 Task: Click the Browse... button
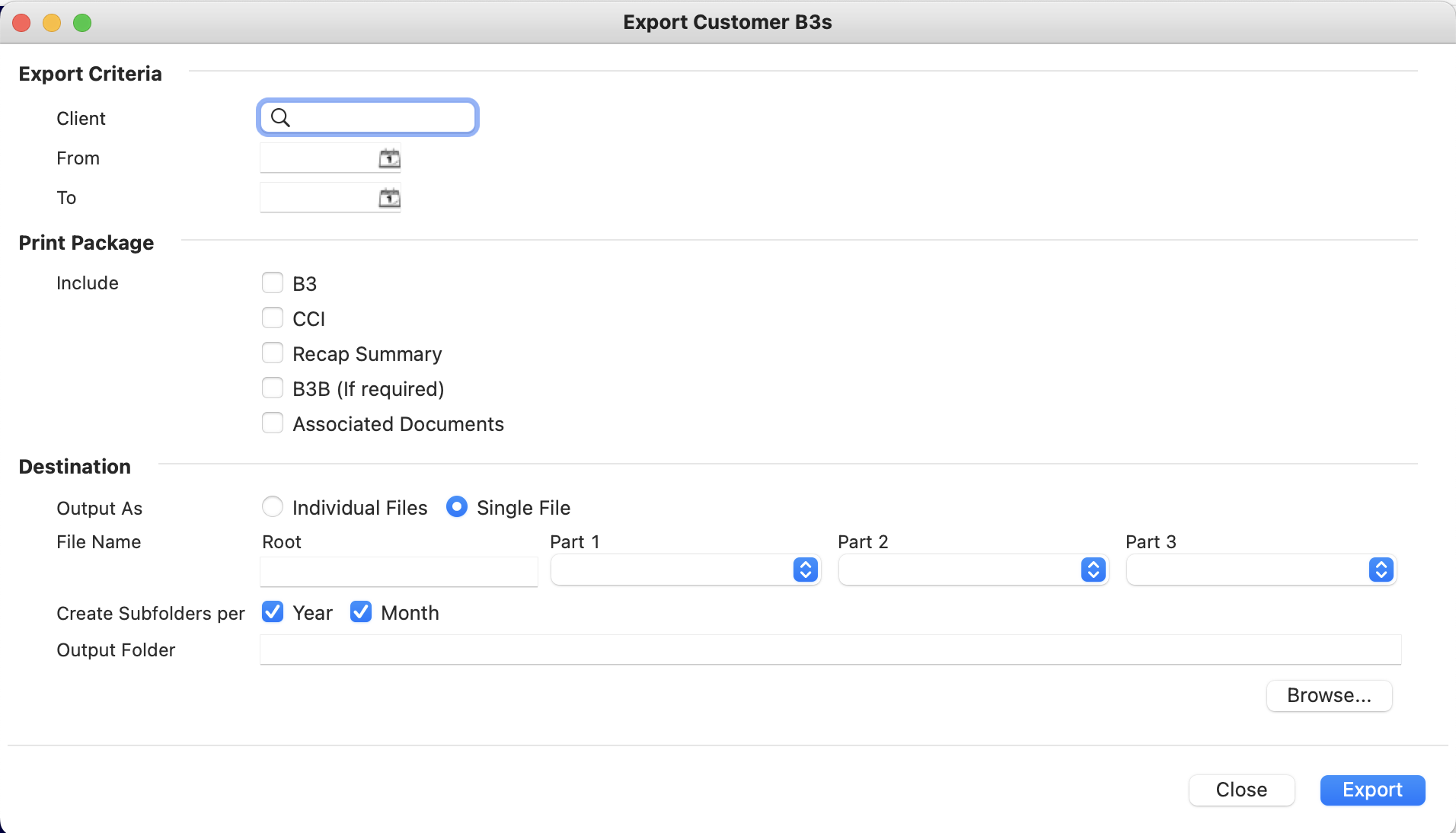tap(1329, 696)
